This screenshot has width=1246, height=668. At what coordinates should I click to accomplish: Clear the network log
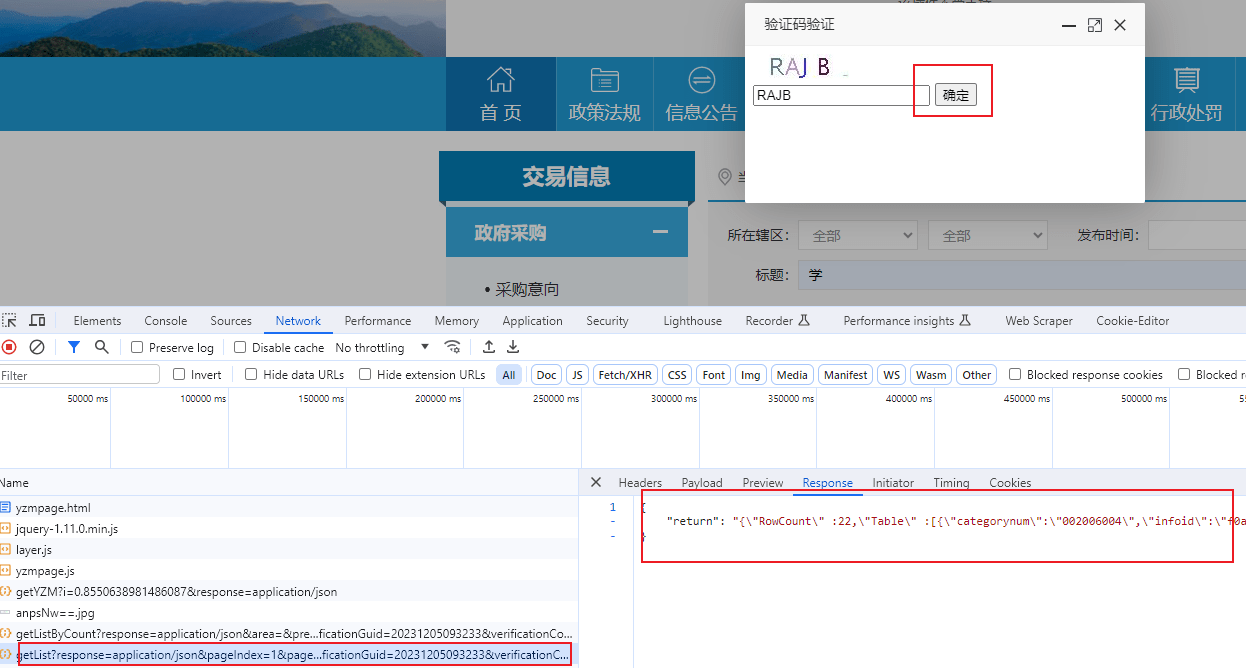[x=37, y=347]
